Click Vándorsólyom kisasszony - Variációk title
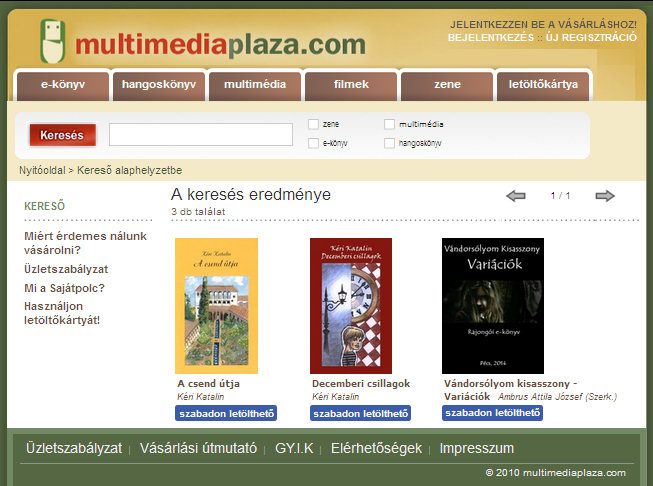 pyautogui.click(x=510, y=390)
